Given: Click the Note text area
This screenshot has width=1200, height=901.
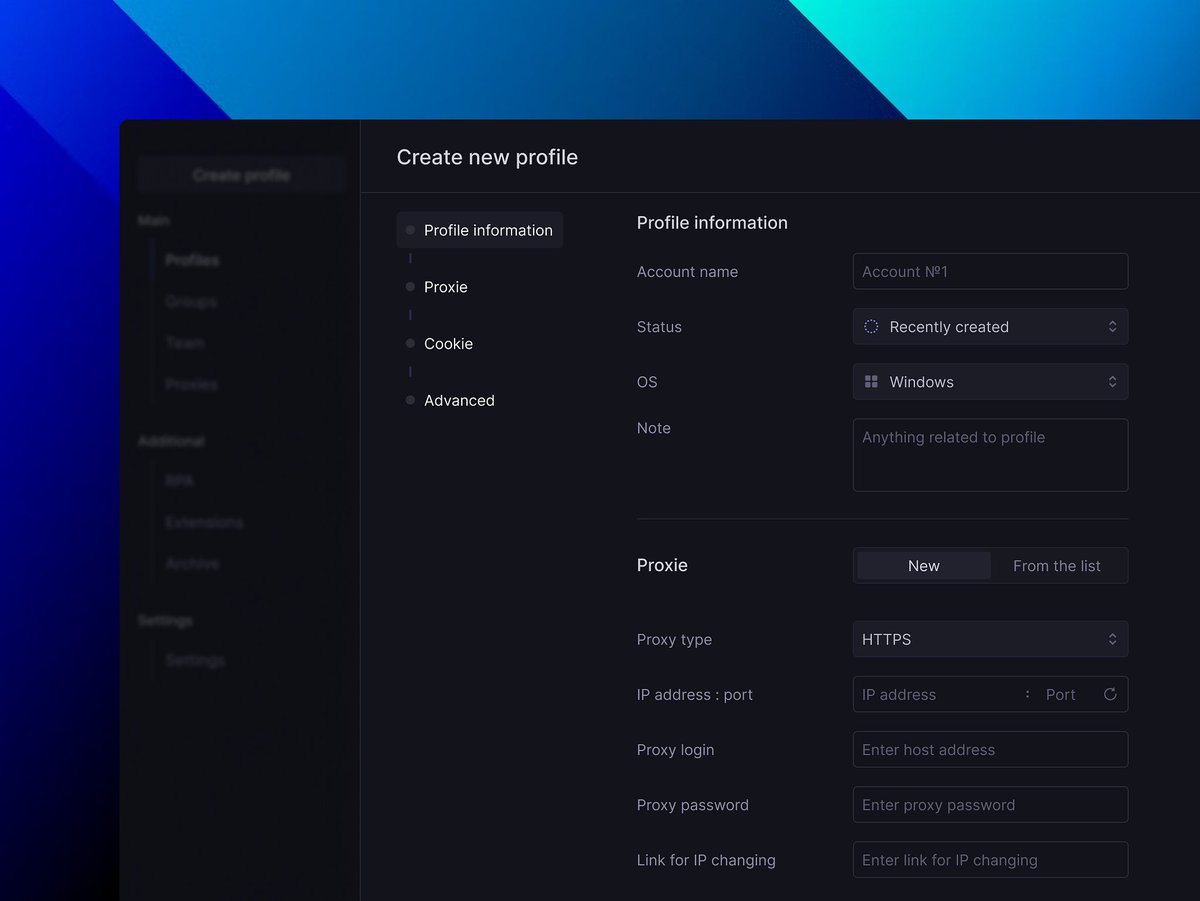Looking at the screenshot, I should (x=990, y=455).
